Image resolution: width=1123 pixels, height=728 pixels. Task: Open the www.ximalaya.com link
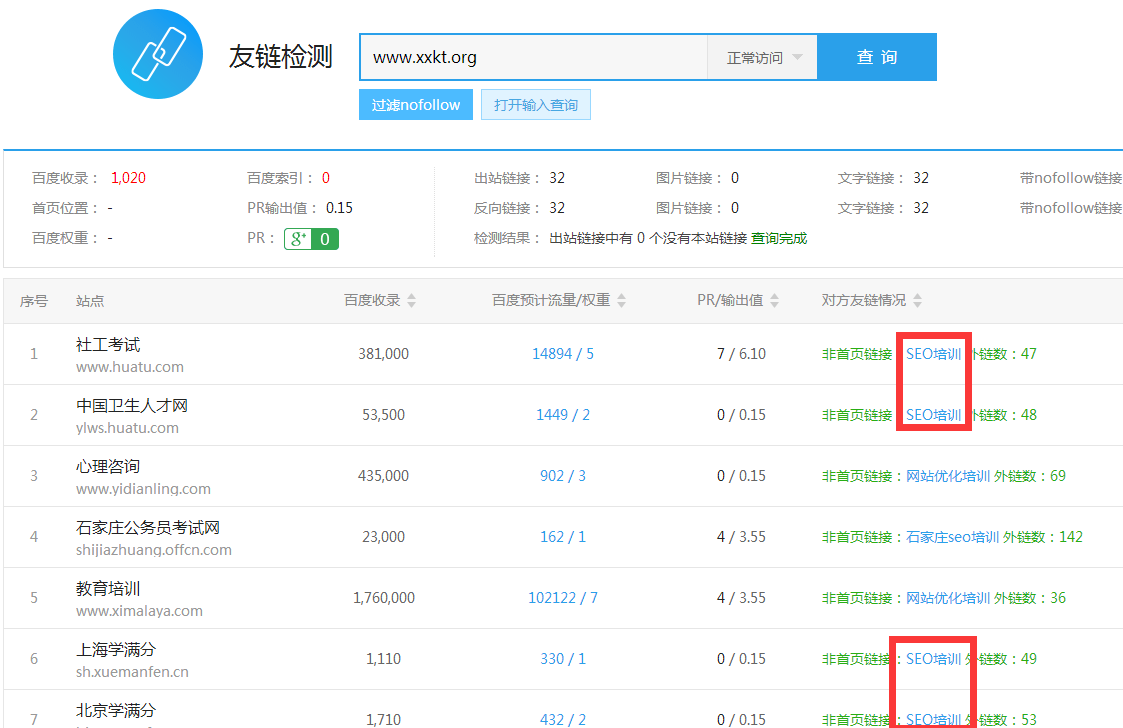click(x=140, y=610)
